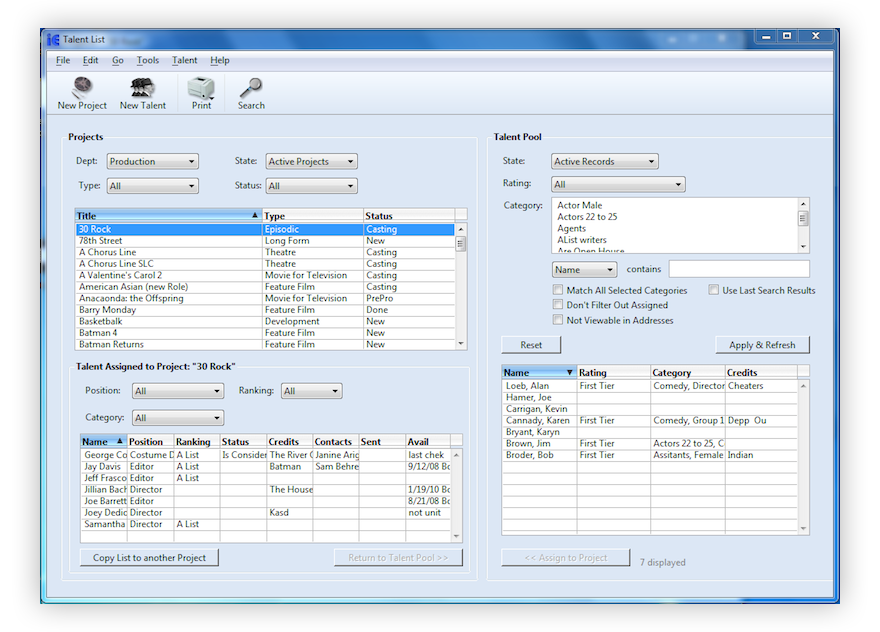Click the contains search text field
Image resolution: width=880 pixels, height=632 pixels.
[x=739, y=269]
